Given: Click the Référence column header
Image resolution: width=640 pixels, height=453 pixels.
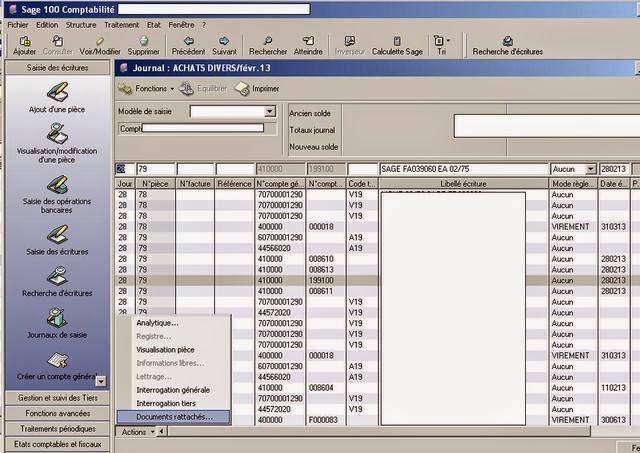Looking at the screenshot, I should [235, 184].
